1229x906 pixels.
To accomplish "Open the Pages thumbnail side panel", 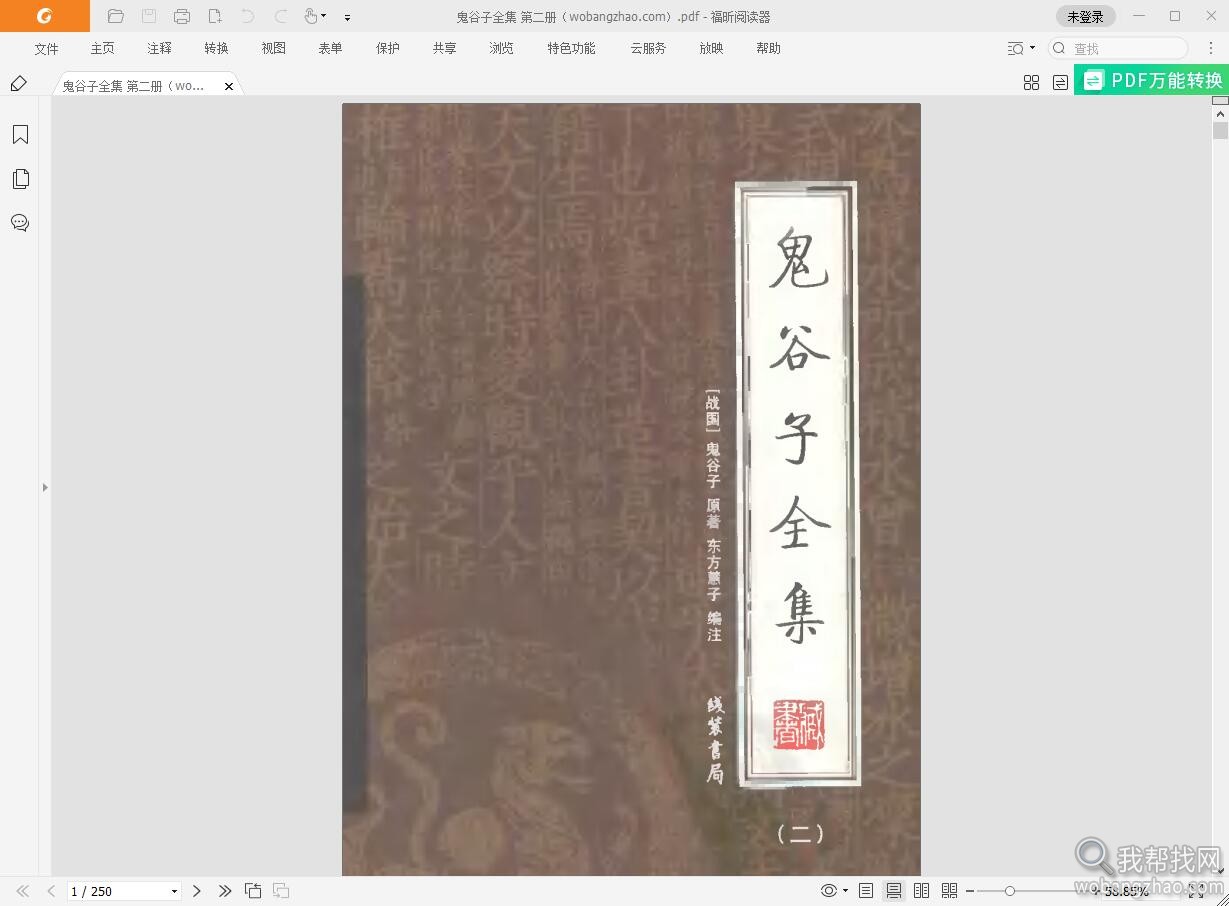I will [20, 179].
